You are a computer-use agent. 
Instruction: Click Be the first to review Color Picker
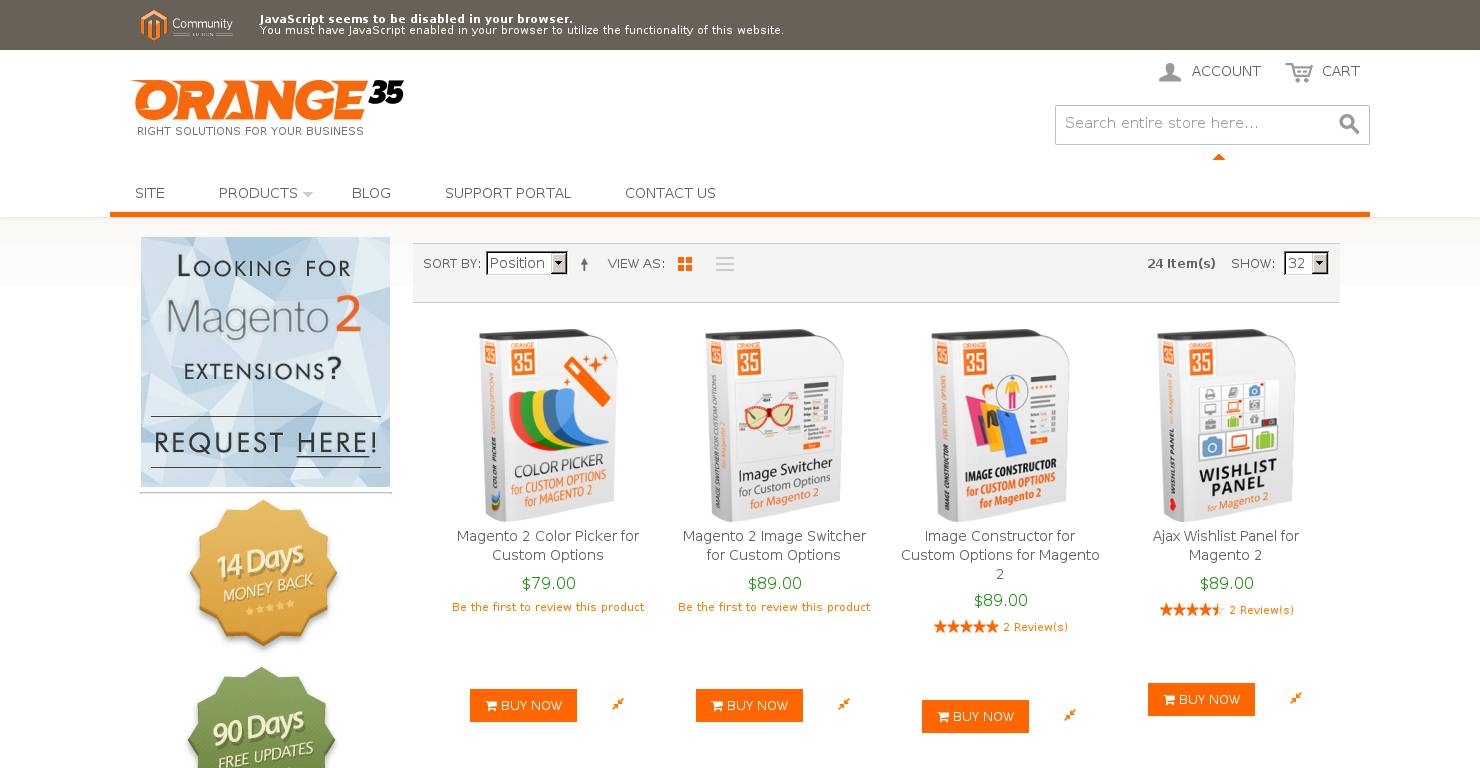click(548, 607)
